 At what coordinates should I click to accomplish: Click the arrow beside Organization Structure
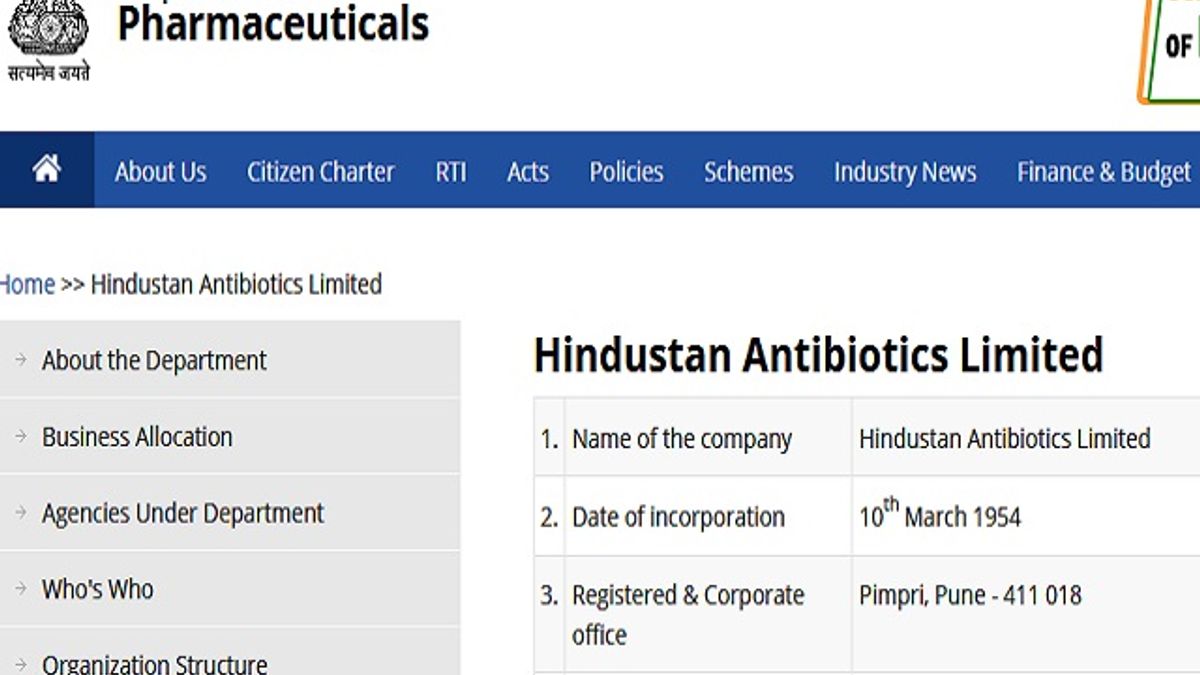pos(21,664)
